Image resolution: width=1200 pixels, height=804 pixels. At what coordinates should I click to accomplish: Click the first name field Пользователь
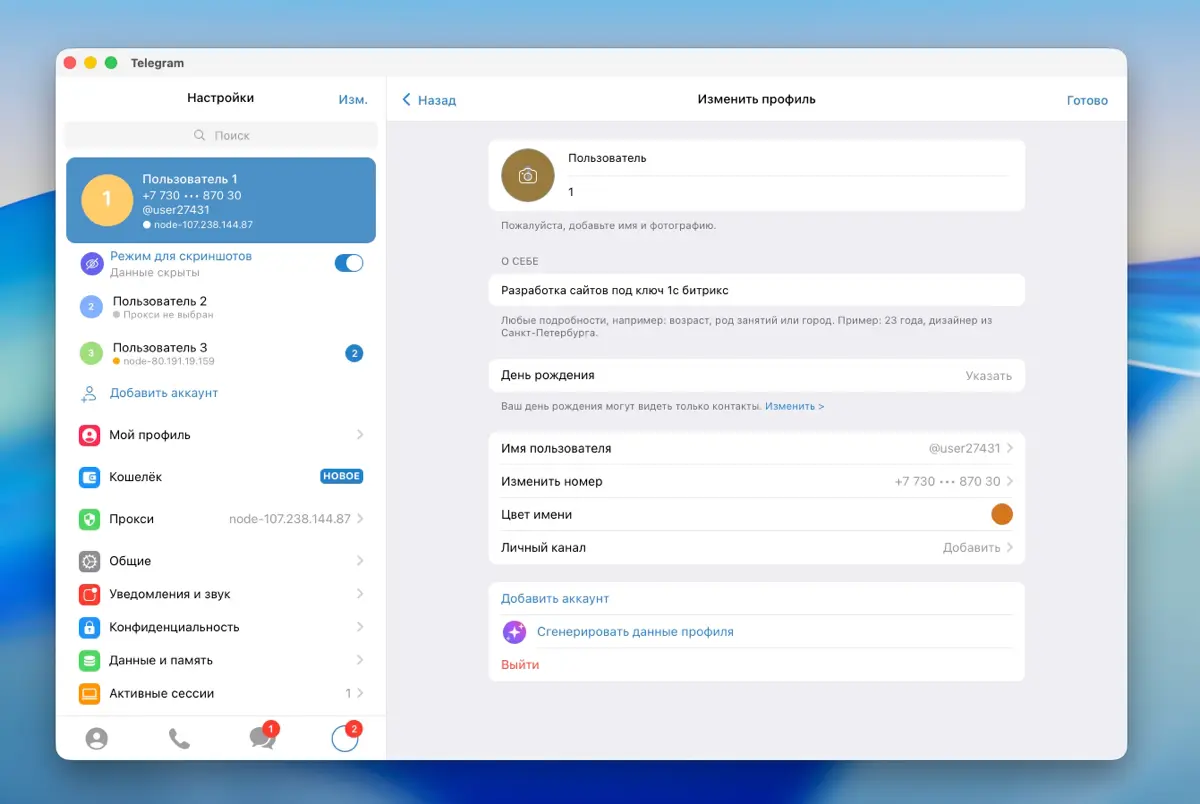(x=787, y=158)
